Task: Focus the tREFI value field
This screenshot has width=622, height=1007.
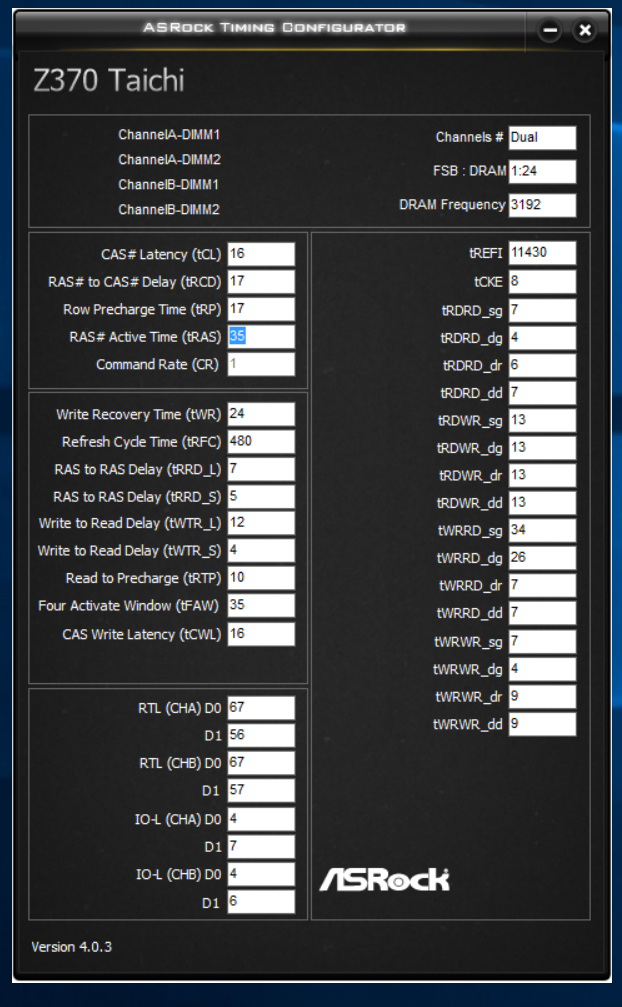Action: (x=542, y=253)
